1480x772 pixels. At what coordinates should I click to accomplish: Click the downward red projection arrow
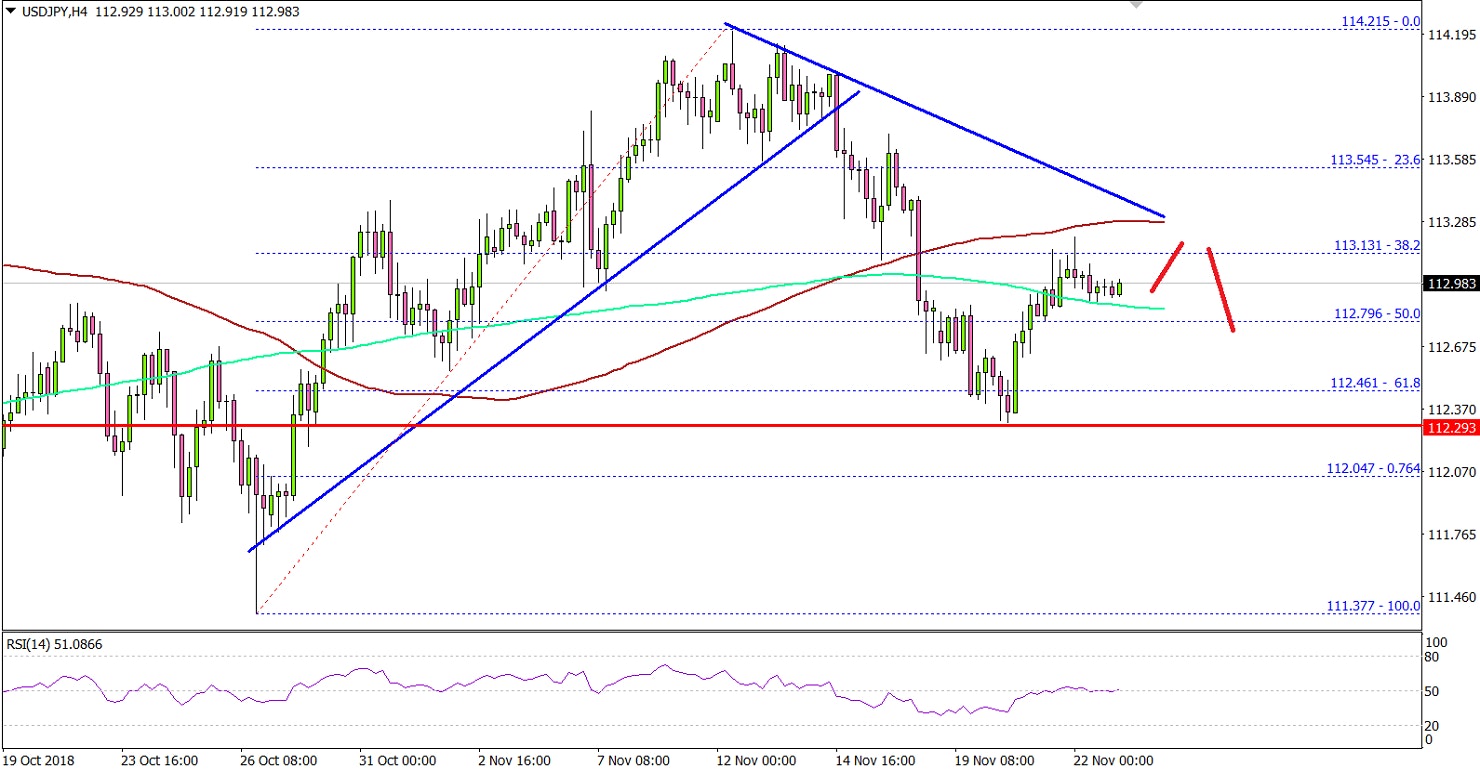(1222, 290)
